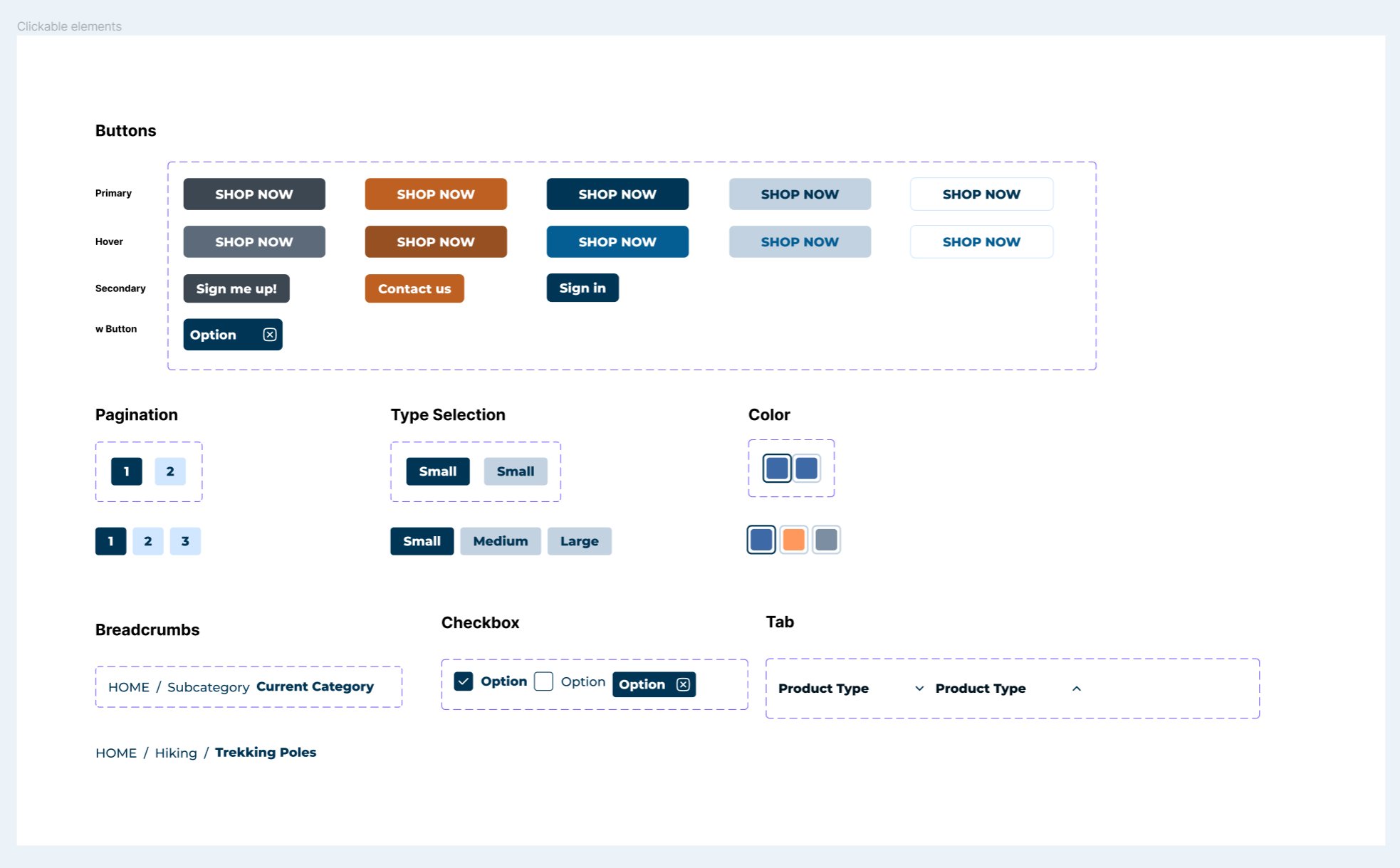Choose the Large size option
The width and height of the screenshot is (1400, 868).
[x=580, y=541]
